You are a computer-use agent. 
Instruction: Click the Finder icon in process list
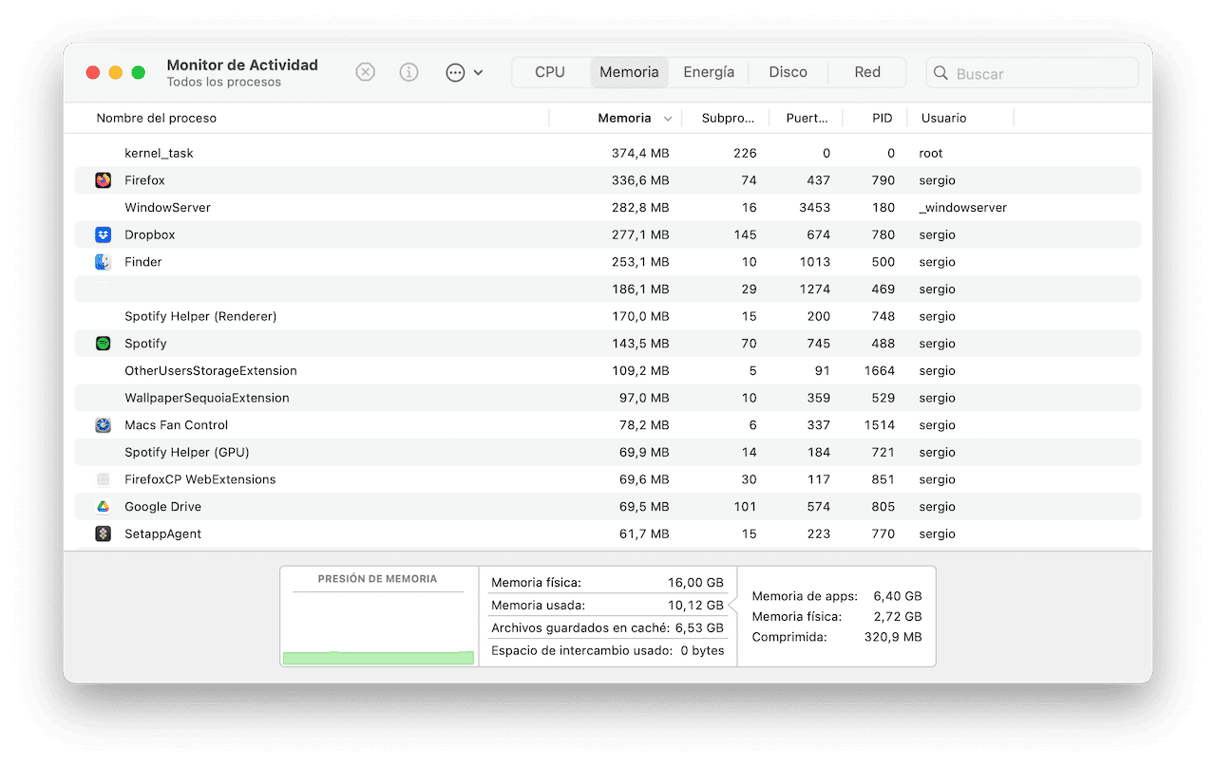coord(103,262)
